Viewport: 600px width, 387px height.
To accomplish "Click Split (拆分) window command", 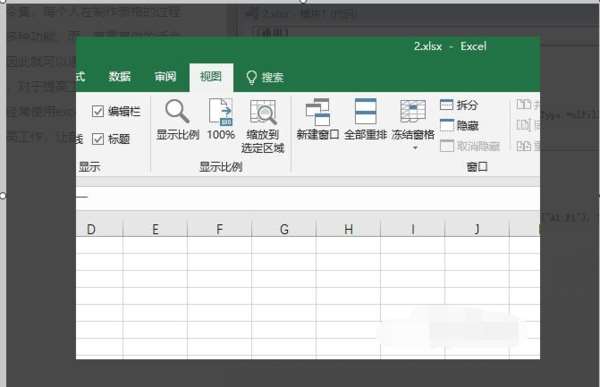I will (x=459, y=105).
